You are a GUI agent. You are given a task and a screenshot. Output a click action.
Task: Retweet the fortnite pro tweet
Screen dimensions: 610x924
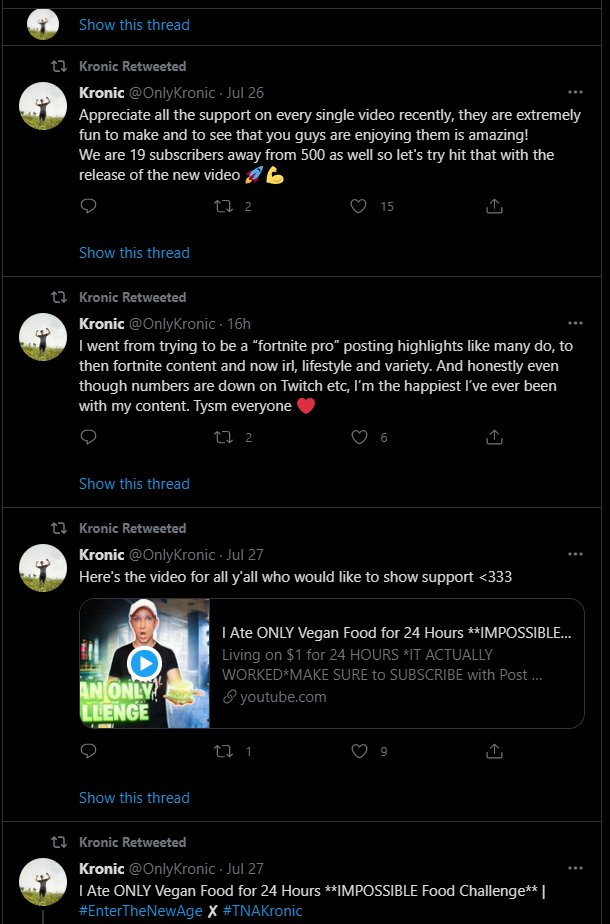[225, 437]
